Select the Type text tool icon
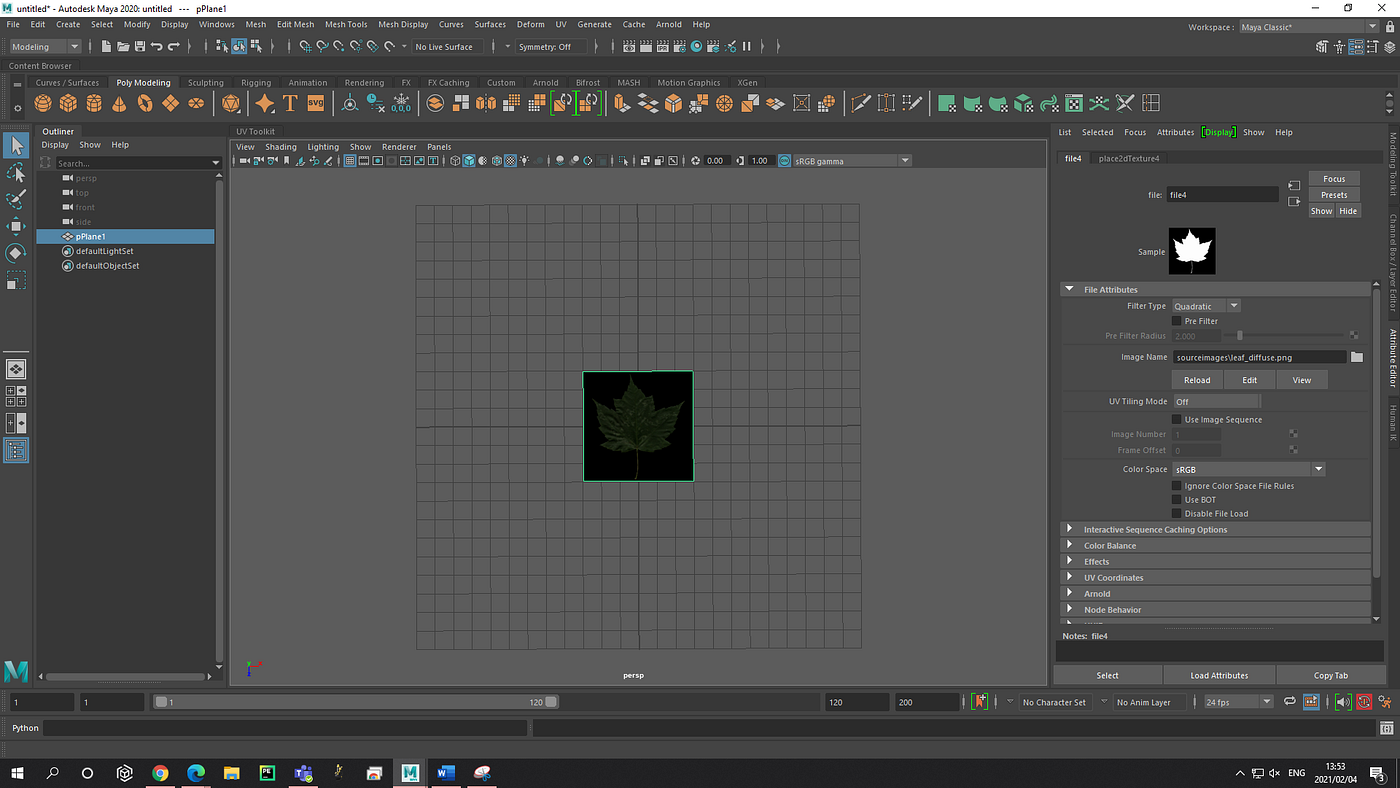1400x788 pixels. point(290,103)
